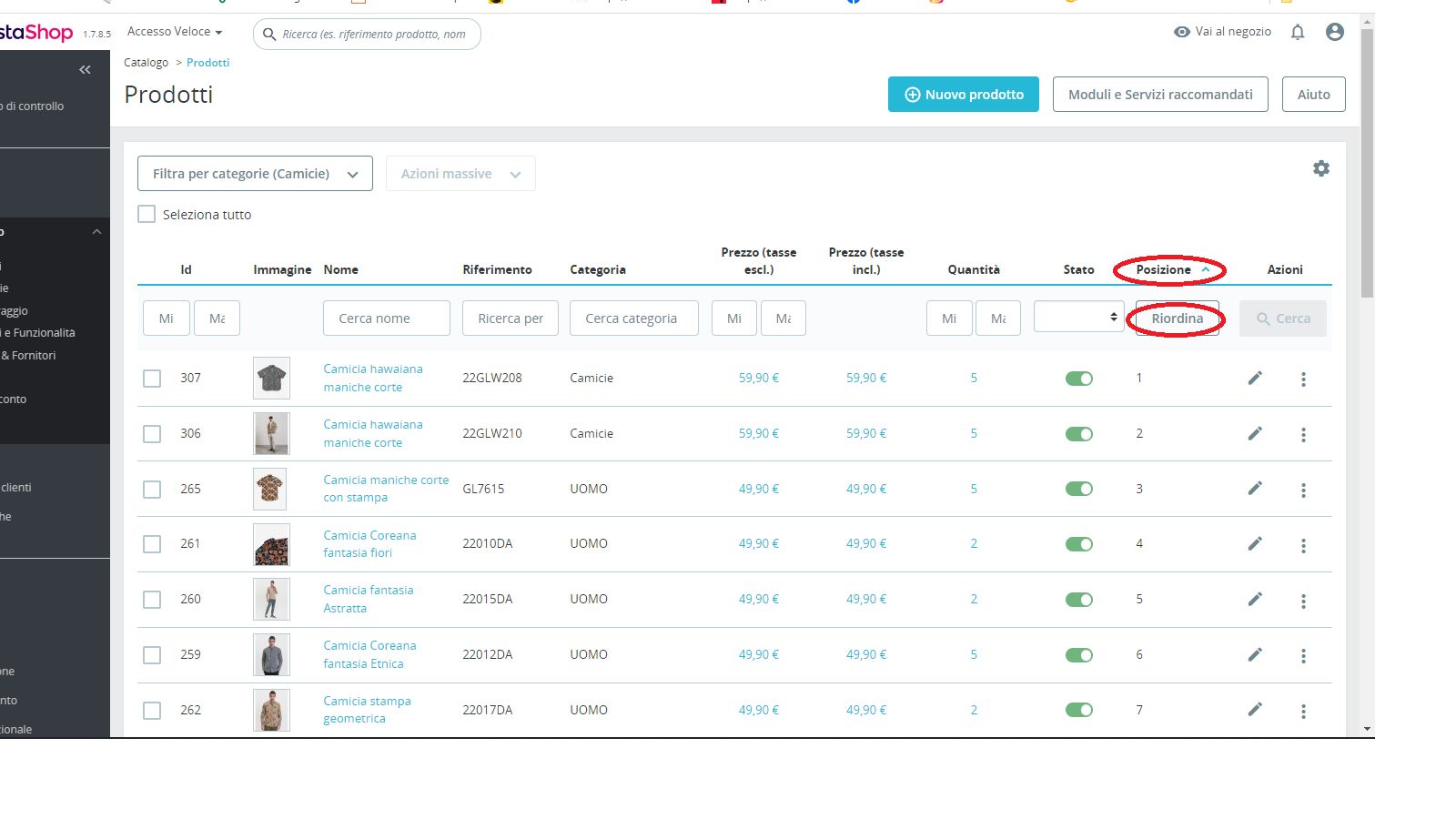1456x819 pixels.
Task: Open more actions for product 260
Action: click(x=1303, y=602)
